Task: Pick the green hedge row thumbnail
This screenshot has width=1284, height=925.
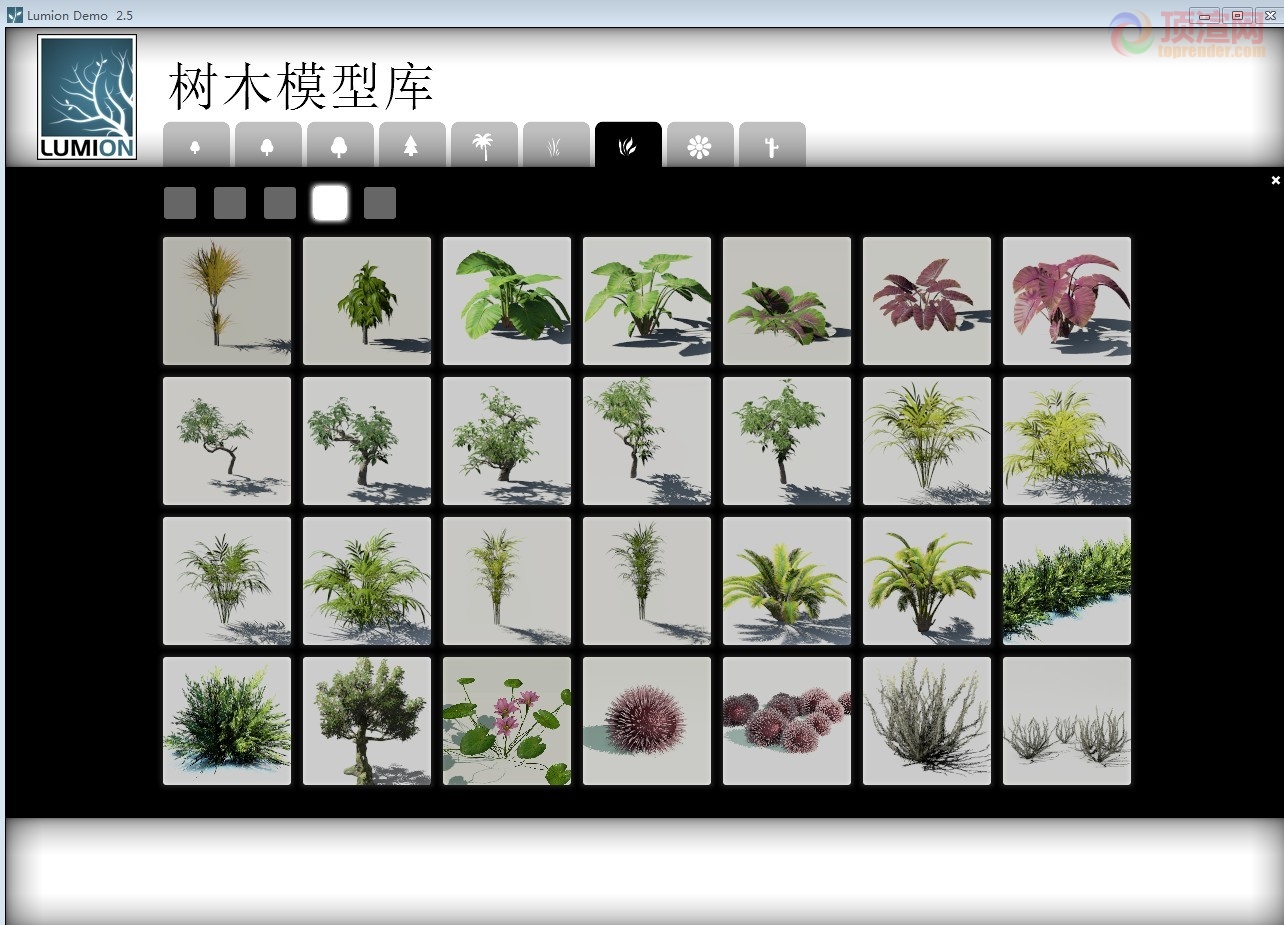Action: coord(1067,581)
